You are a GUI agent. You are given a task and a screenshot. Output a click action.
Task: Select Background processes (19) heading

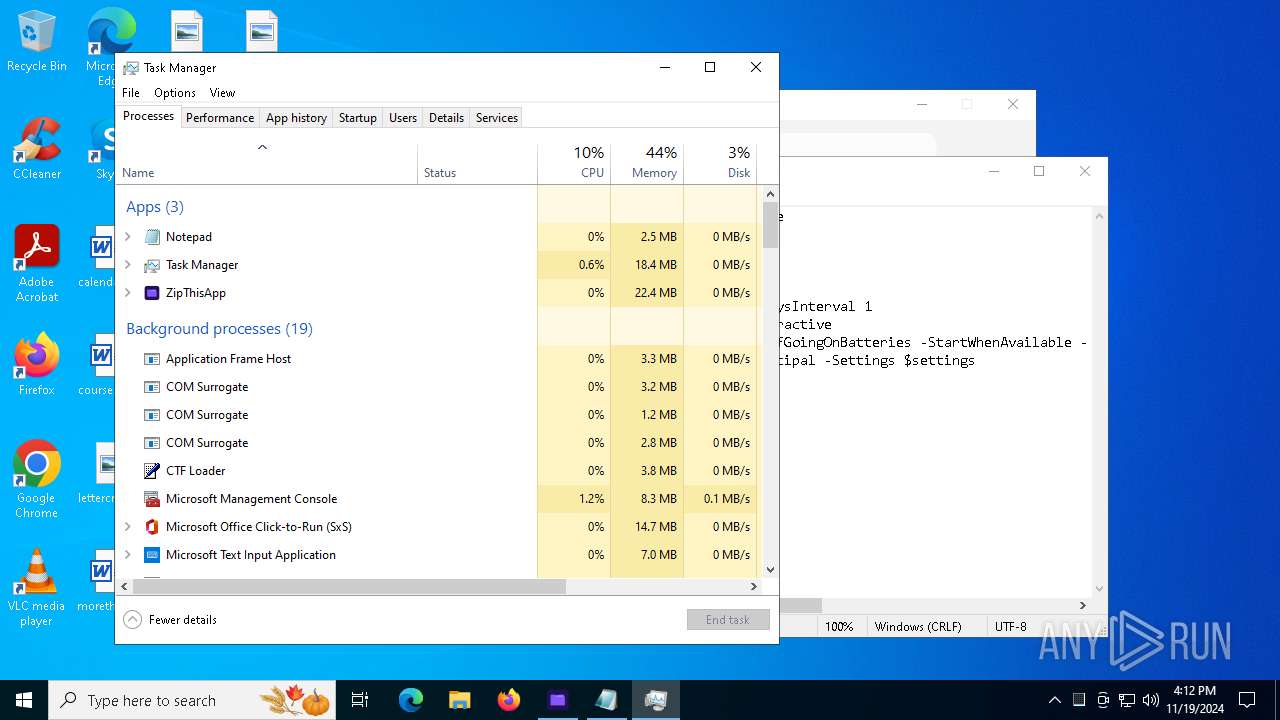coord(220,329)
